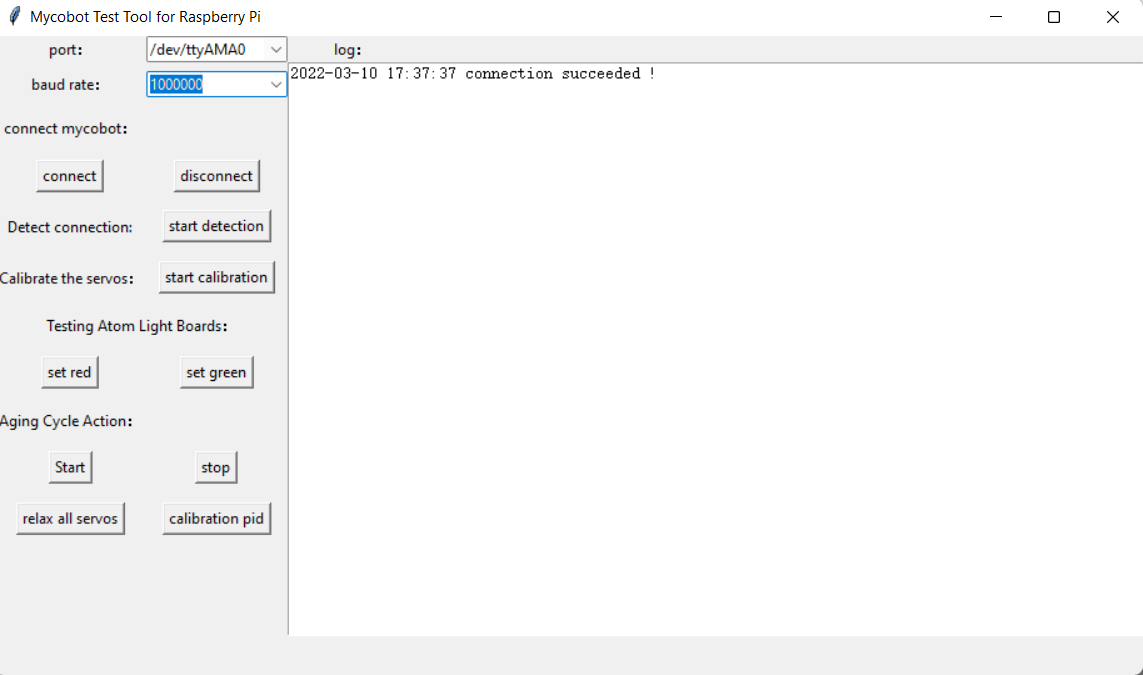This screenshot has height=675, width=1143.
Task: Maximize the Mycobot Test Tool window
Action: pyautogui.click(x=1054, y=17)
